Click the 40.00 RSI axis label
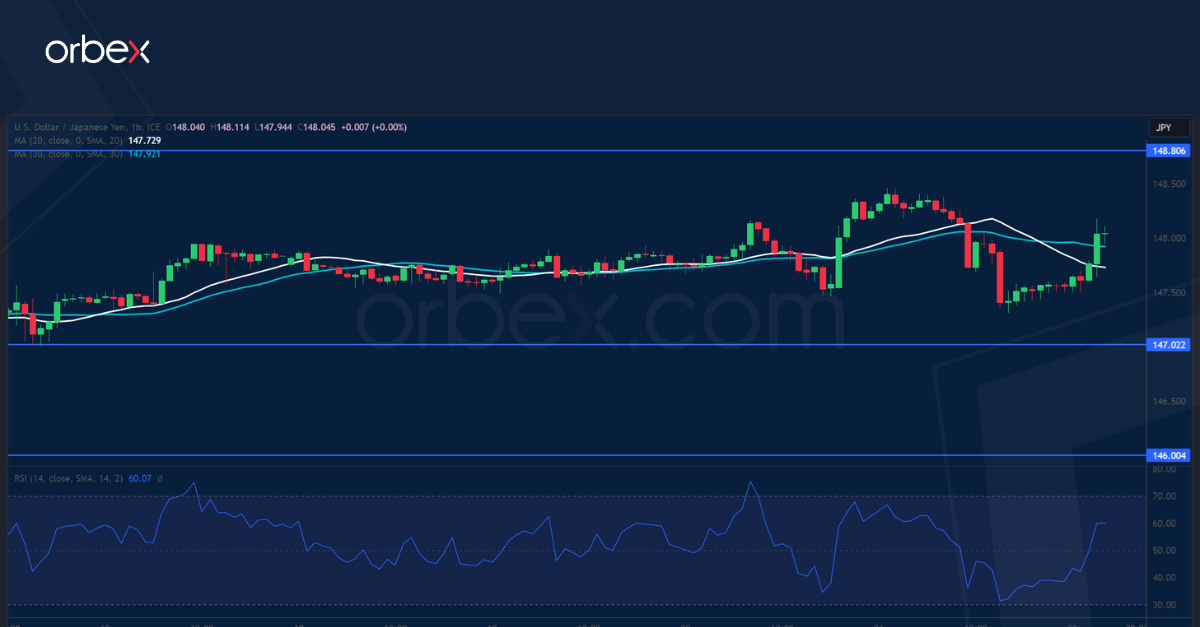 tap(1163, 578)
